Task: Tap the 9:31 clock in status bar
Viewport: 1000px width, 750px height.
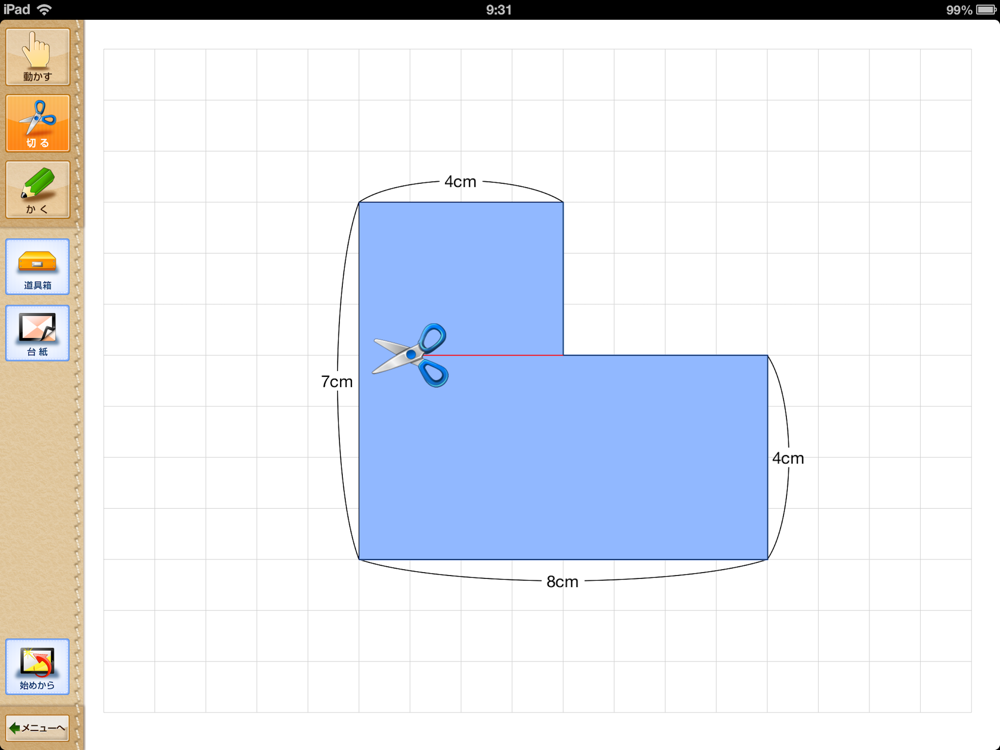Action: (499, 10)
